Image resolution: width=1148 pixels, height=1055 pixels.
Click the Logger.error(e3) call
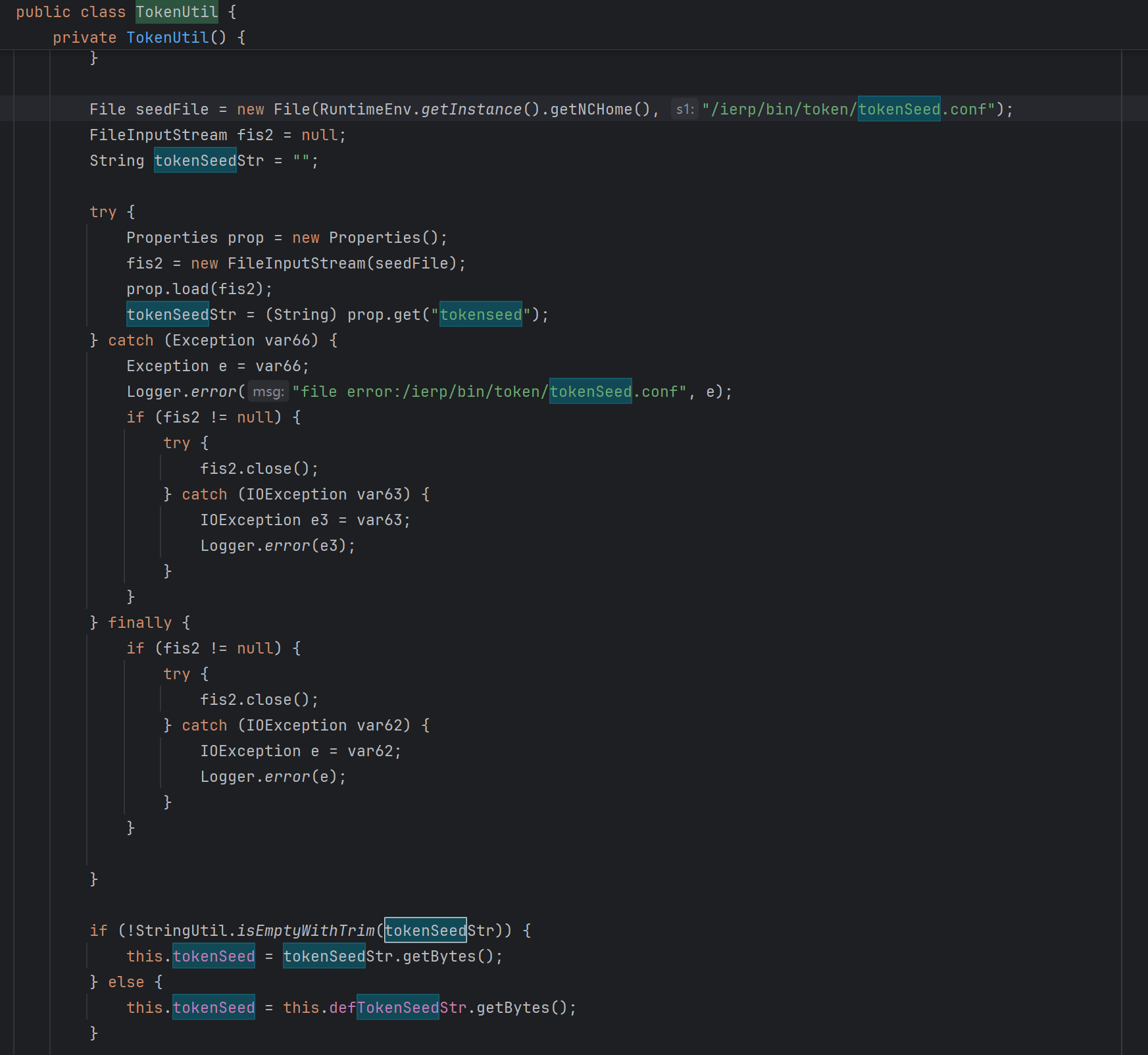pos(277,546)
